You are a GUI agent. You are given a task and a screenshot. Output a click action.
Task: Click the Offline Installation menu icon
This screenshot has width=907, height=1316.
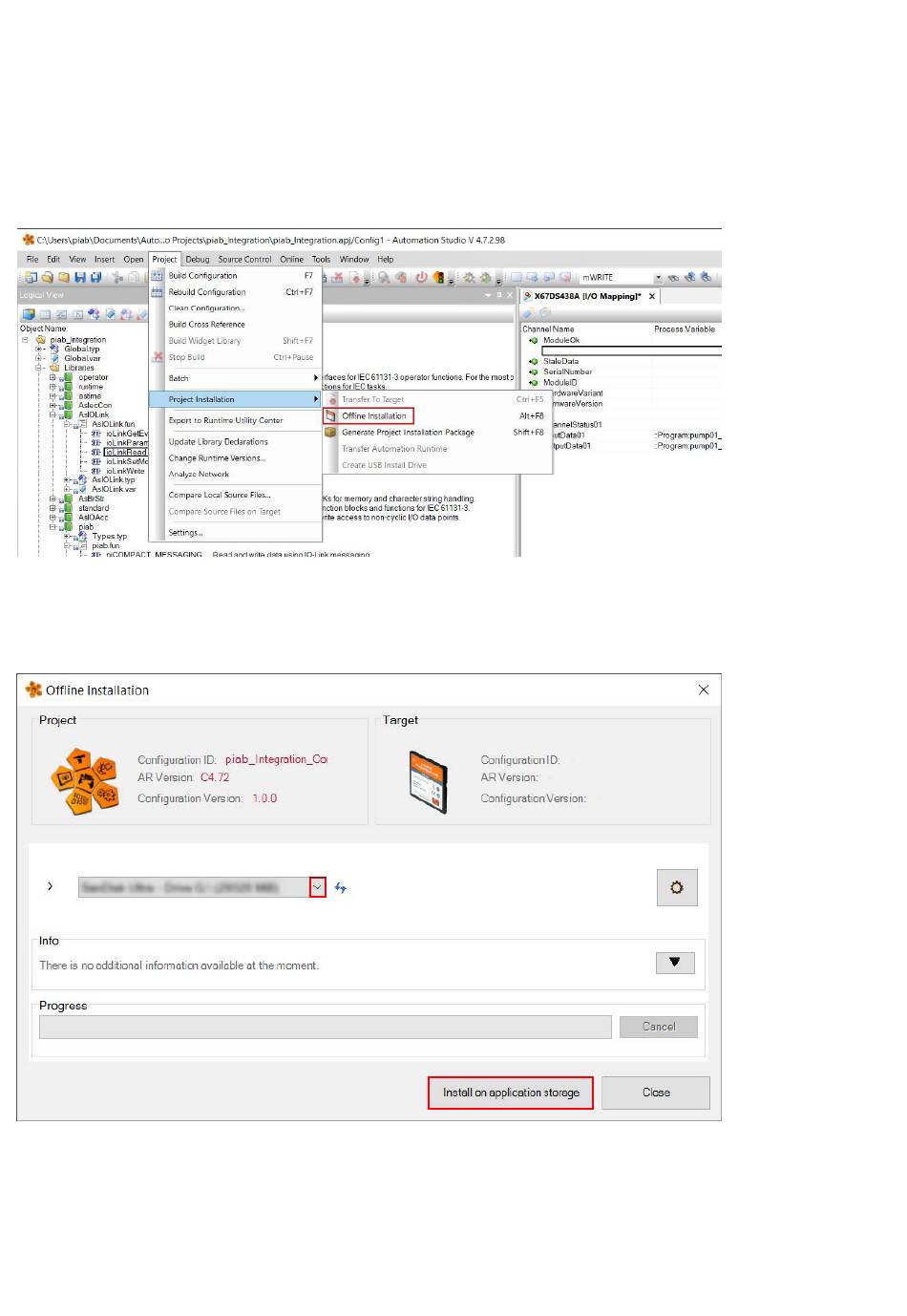pyautogui.click(x=331, y=416)
